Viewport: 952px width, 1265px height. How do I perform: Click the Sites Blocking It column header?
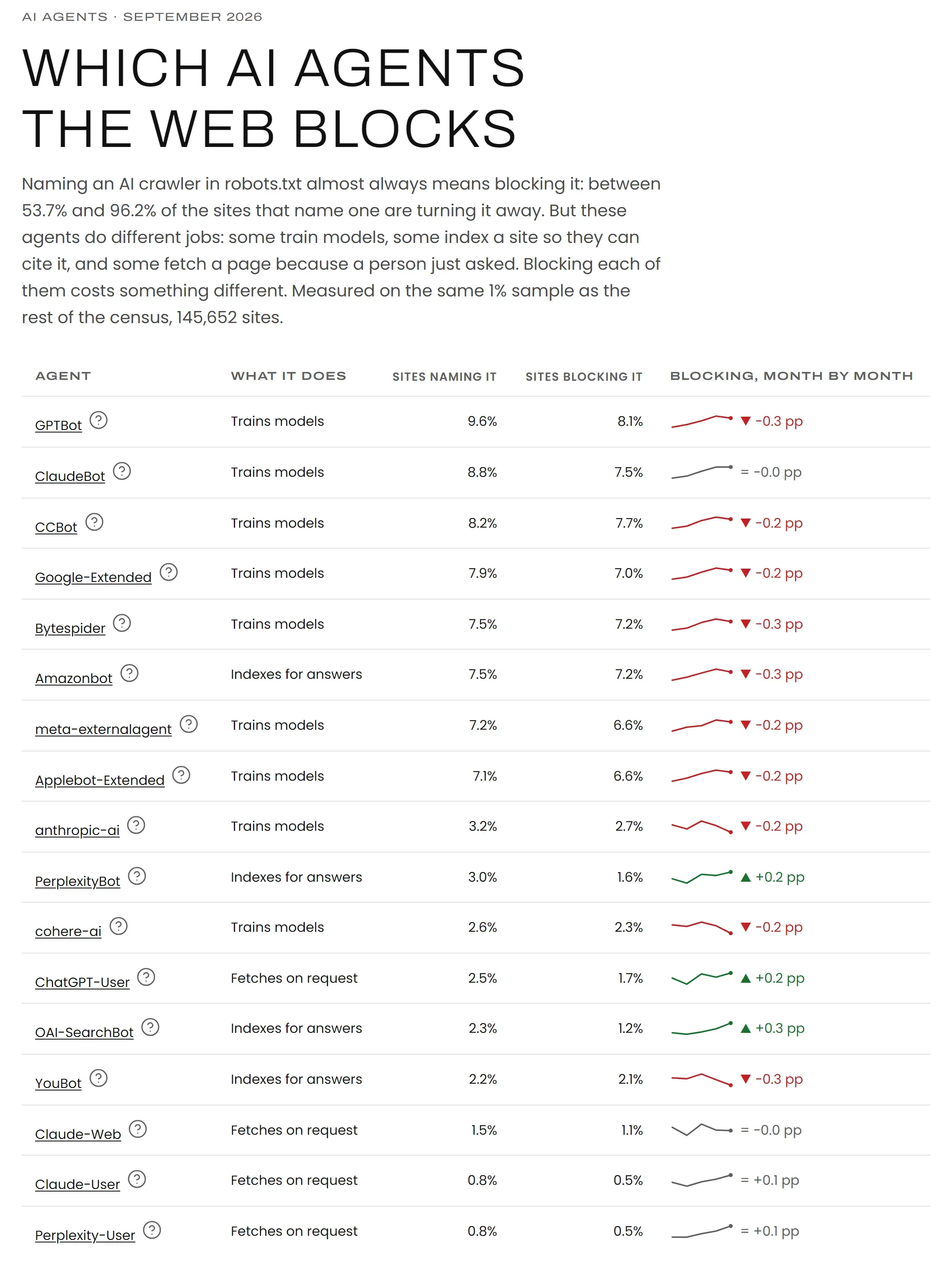584,377
